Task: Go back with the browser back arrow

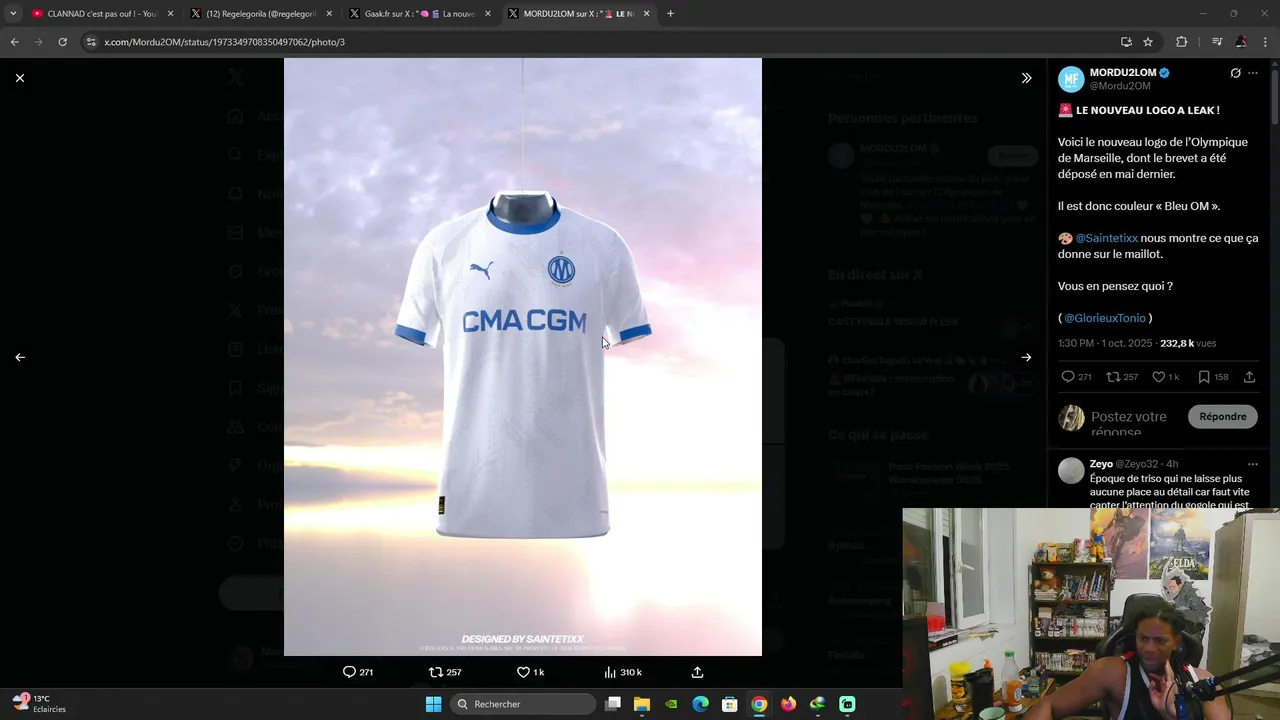Action: 14,42
